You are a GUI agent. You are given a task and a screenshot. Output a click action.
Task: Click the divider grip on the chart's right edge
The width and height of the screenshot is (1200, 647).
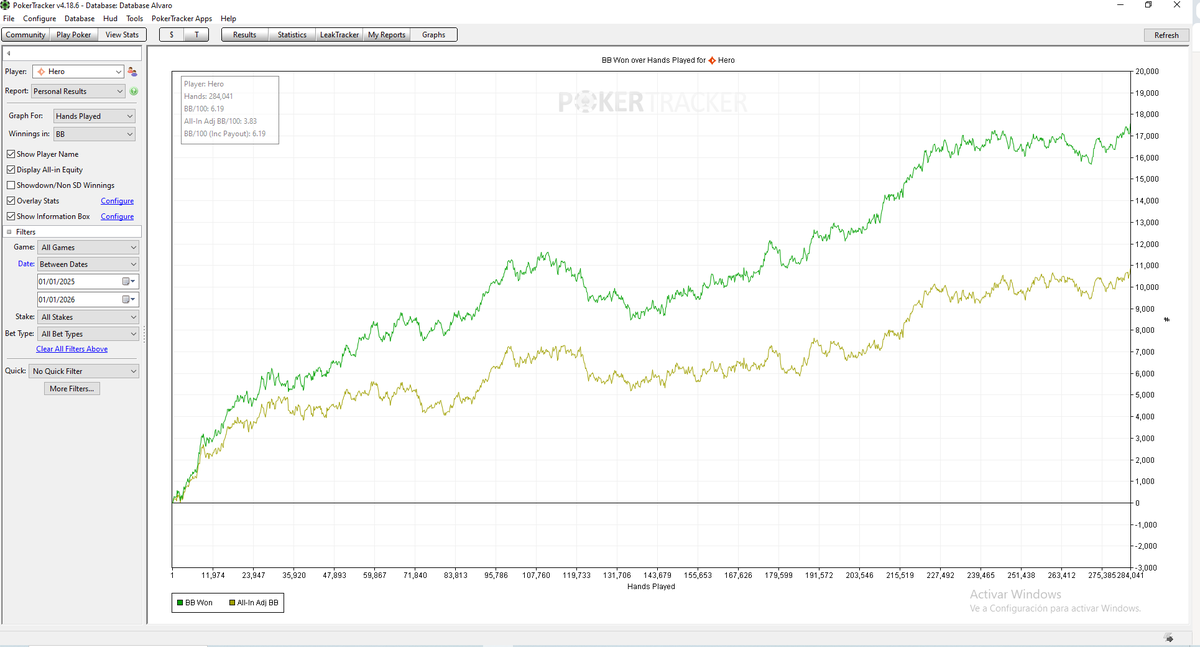(x=1168, y=319)
